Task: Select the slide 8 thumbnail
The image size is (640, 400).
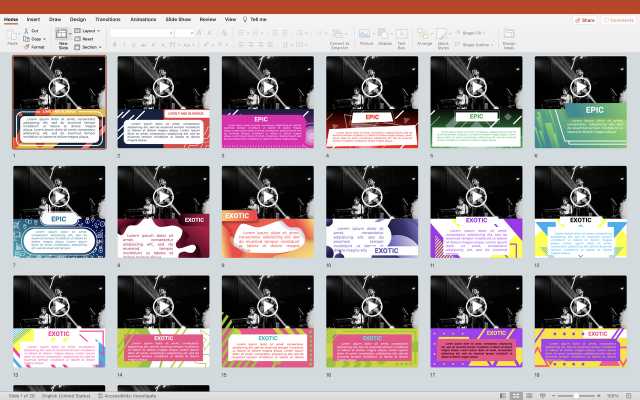Action: click(164, 212)
